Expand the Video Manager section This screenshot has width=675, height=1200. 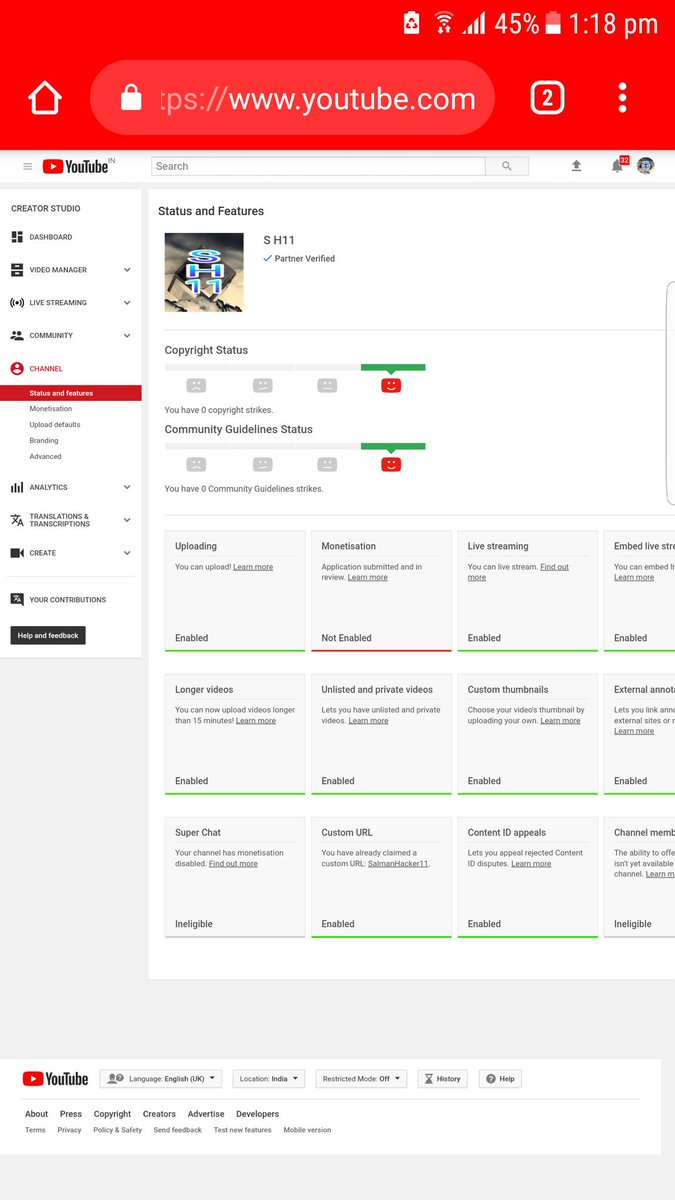coord(127,270)
